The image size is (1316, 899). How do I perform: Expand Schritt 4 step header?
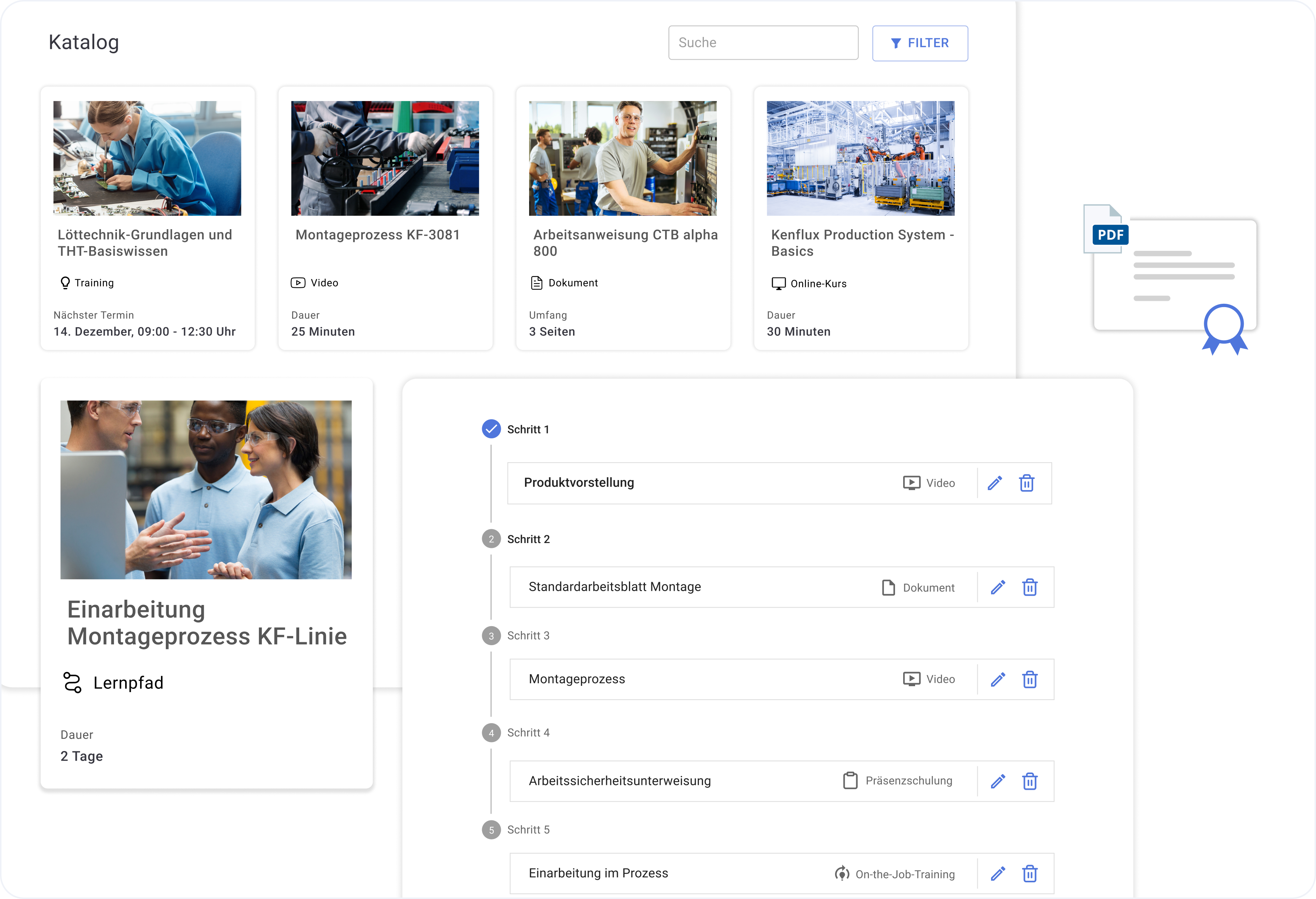pos(528,733)
